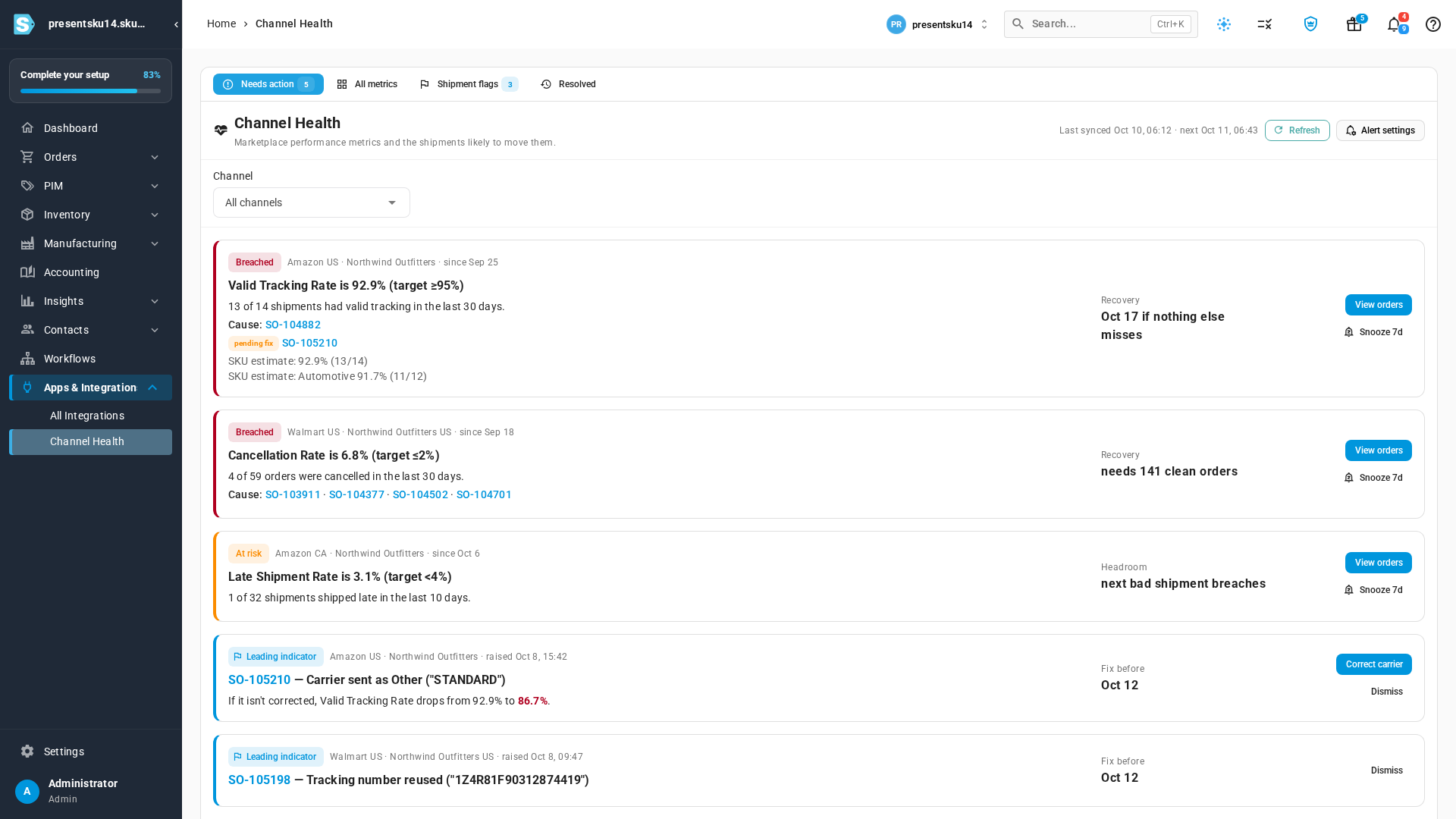Dismiss the SO-105198 tracking reused flag
Screen dimensions: 1456x819
[1386, 770]
